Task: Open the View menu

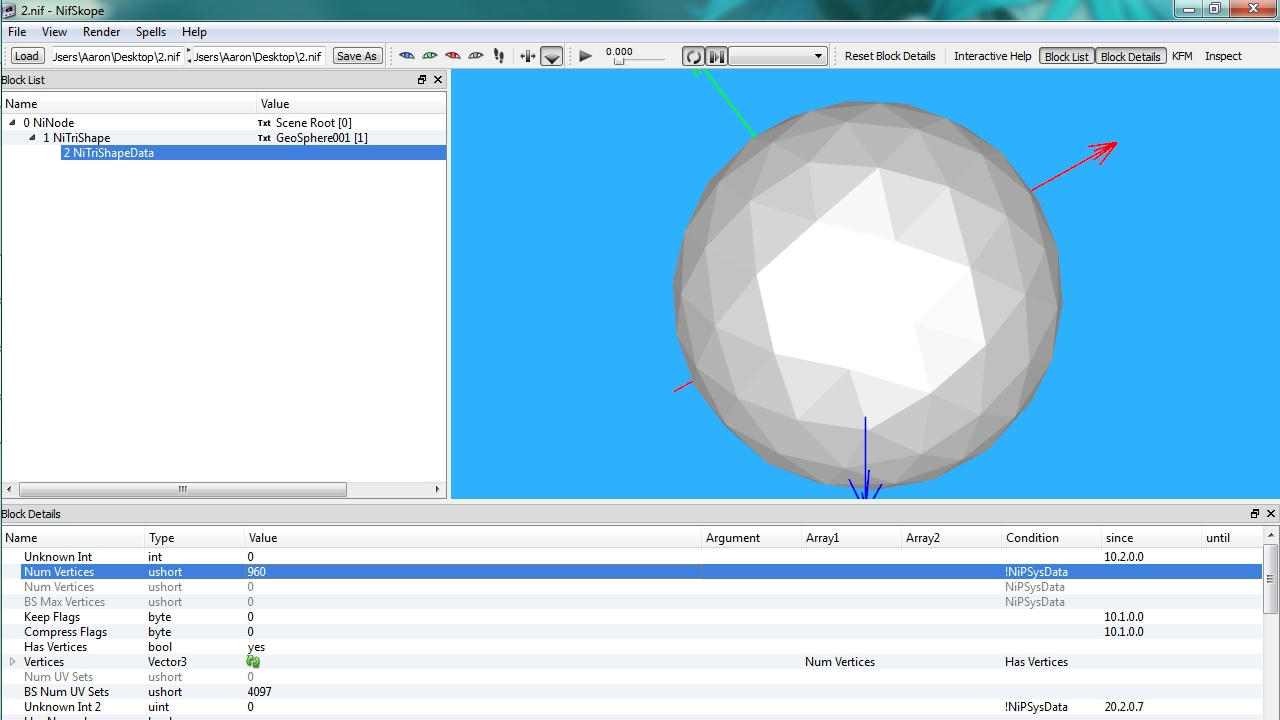Action: (x=54, y=32)
